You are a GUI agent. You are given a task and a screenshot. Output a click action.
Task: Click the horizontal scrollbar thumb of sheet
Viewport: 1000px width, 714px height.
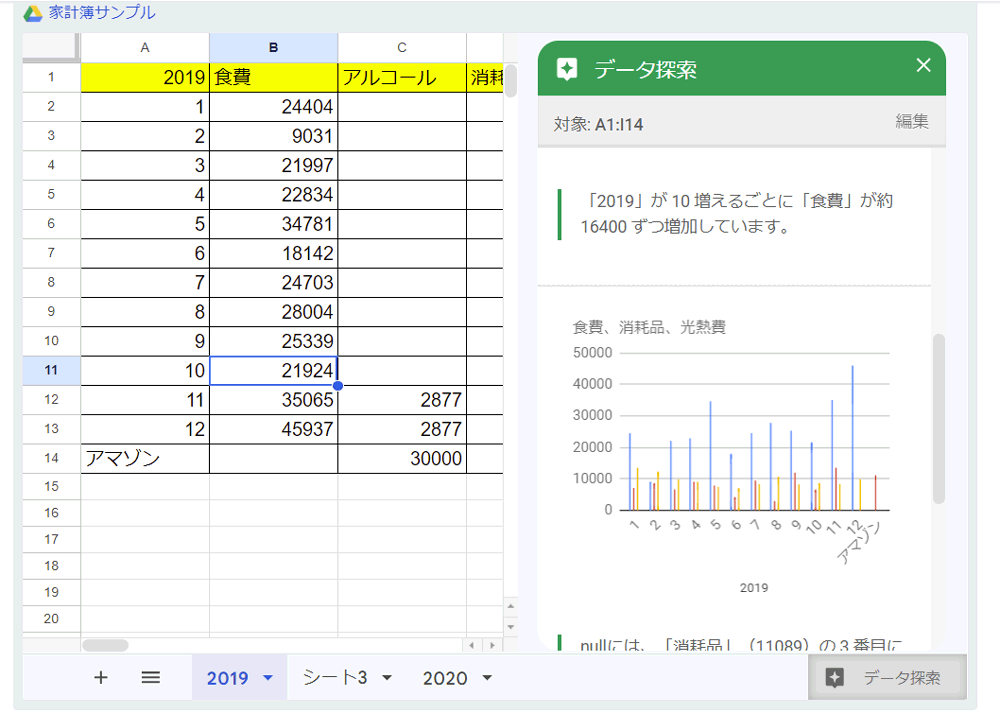coord(105,645)
